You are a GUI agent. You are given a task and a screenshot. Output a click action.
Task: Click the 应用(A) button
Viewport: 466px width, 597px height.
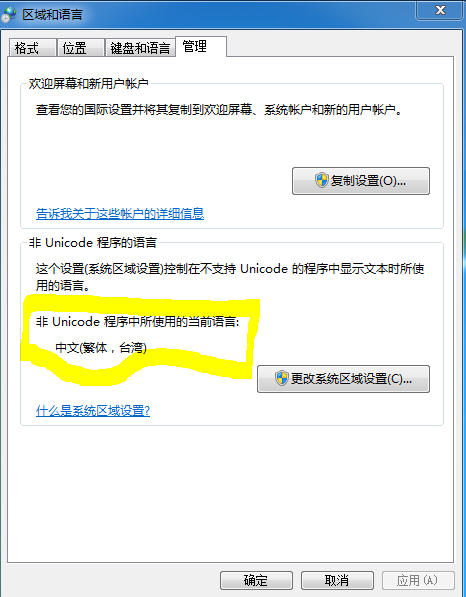pos(418,580)
